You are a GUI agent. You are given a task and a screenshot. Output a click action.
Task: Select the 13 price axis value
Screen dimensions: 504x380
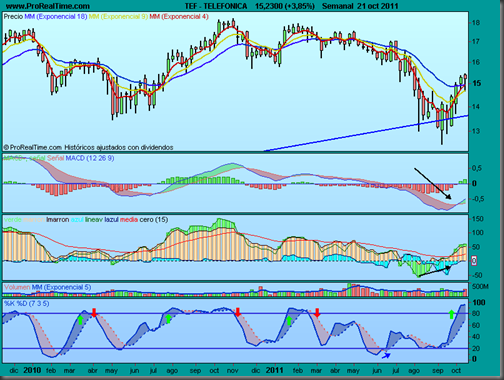click(476, 131)
